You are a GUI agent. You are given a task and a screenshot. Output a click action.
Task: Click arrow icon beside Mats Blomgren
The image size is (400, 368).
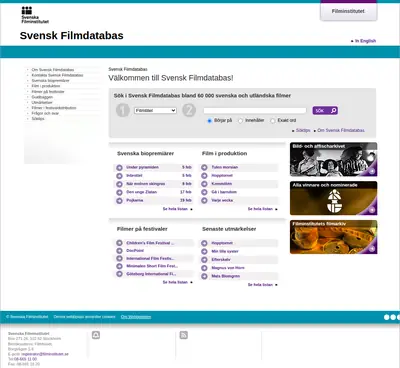click(x=204, y=276)
